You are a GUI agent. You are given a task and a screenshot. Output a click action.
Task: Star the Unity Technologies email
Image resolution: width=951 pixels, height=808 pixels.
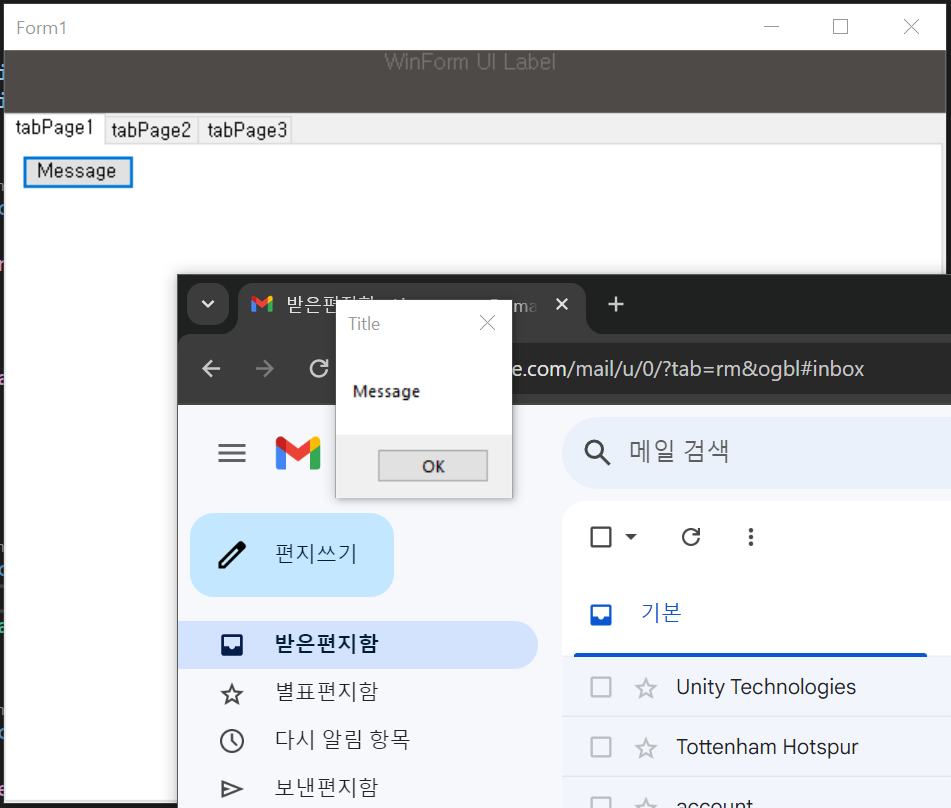click(645, 688)
